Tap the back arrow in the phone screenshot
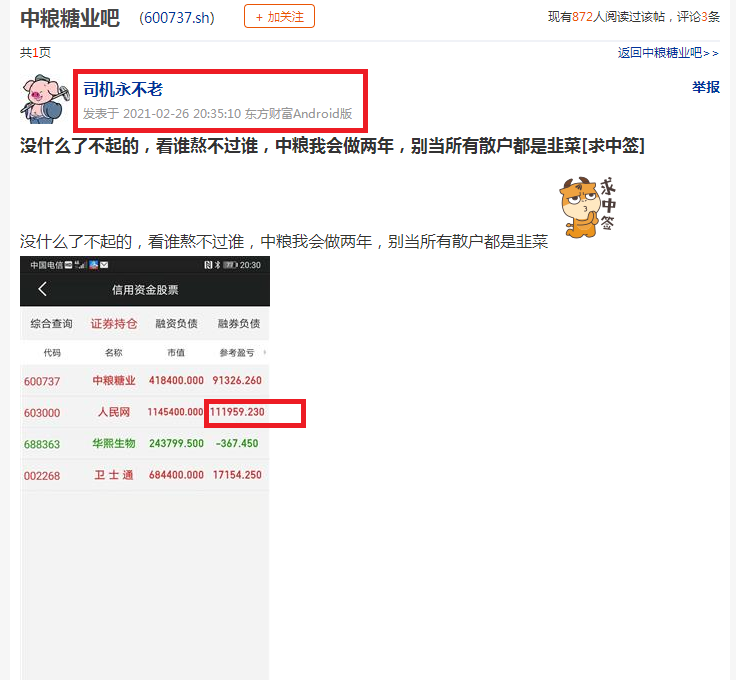The image size is (736, 680). (42, 289)
